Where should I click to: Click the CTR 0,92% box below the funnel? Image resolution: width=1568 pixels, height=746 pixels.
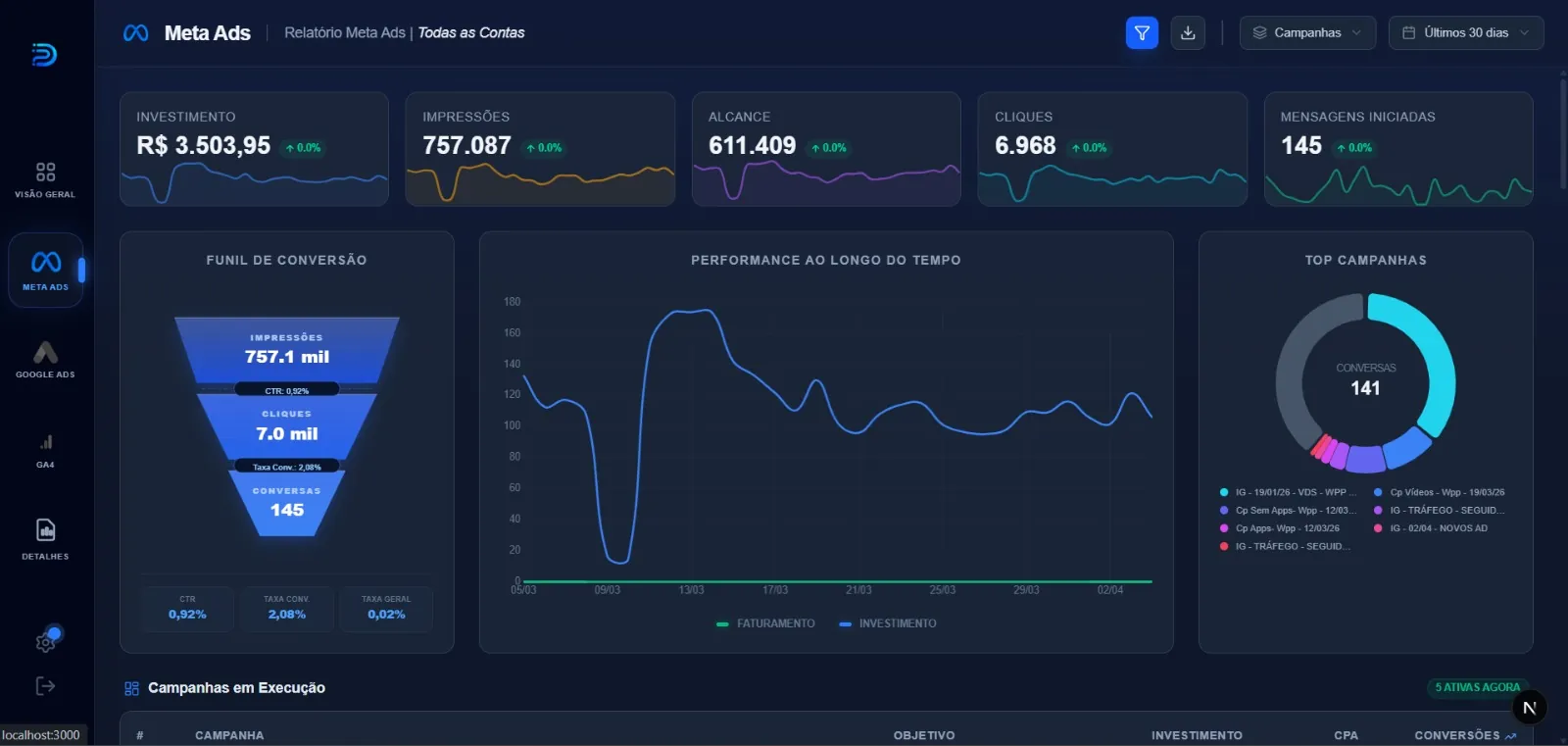[x=187, y=609]
